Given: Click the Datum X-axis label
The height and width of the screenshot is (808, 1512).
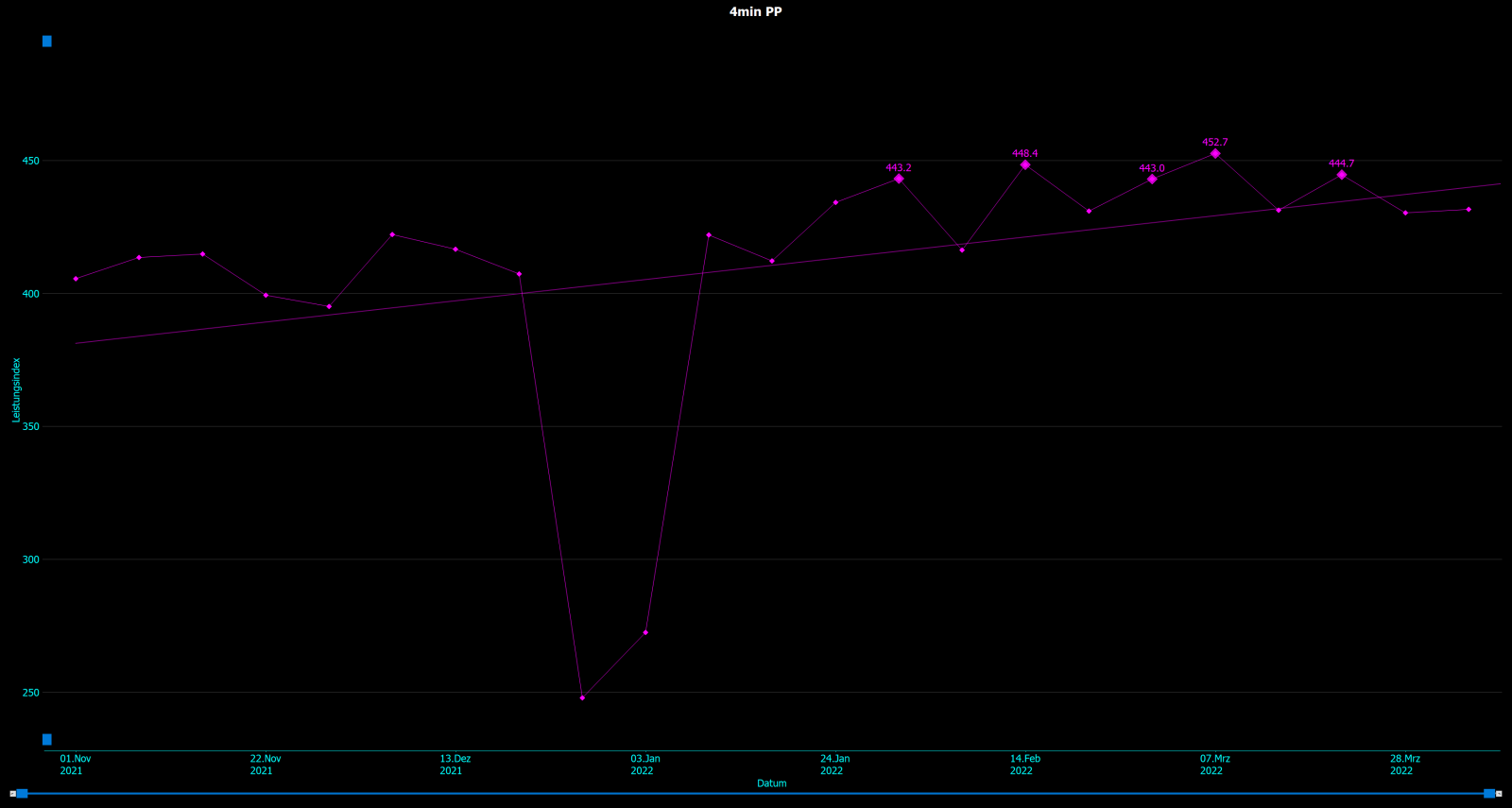Looking at the screenshot, I should coord(771,783).
